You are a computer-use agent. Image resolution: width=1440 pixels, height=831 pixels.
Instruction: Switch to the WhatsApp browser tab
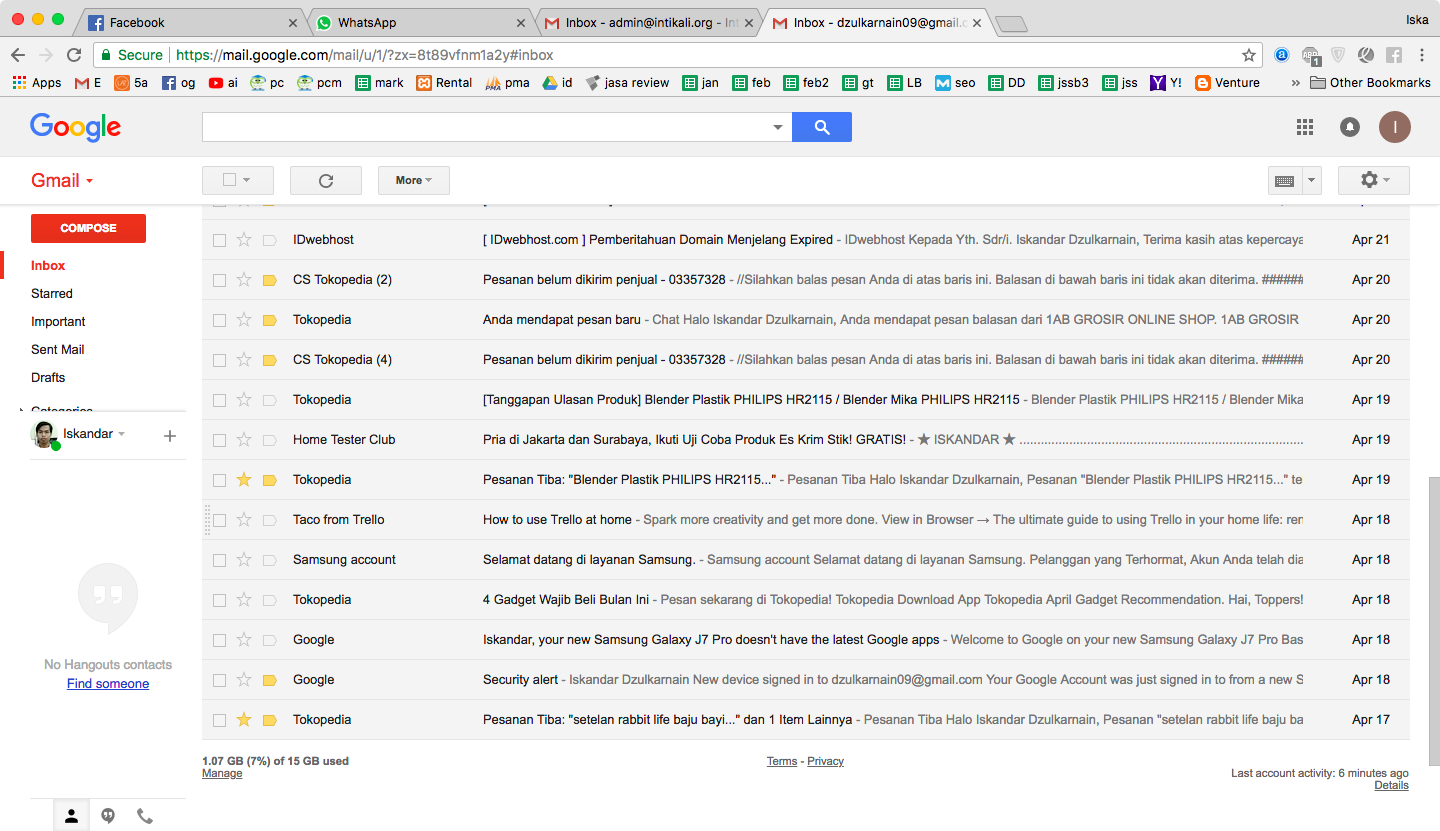tap(420, 22)
